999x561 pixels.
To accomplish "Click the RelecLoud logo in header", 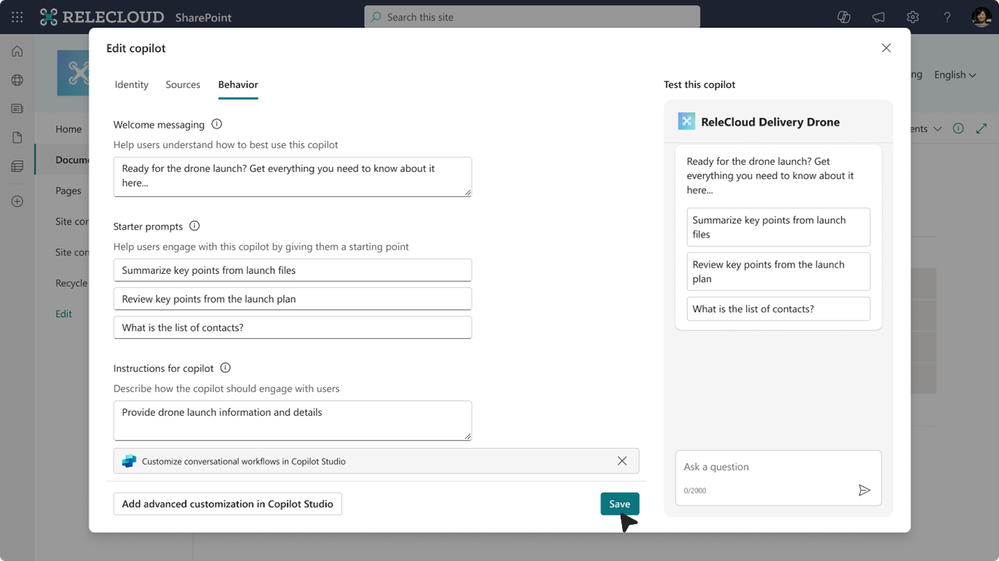I will (x=102, y=17).
